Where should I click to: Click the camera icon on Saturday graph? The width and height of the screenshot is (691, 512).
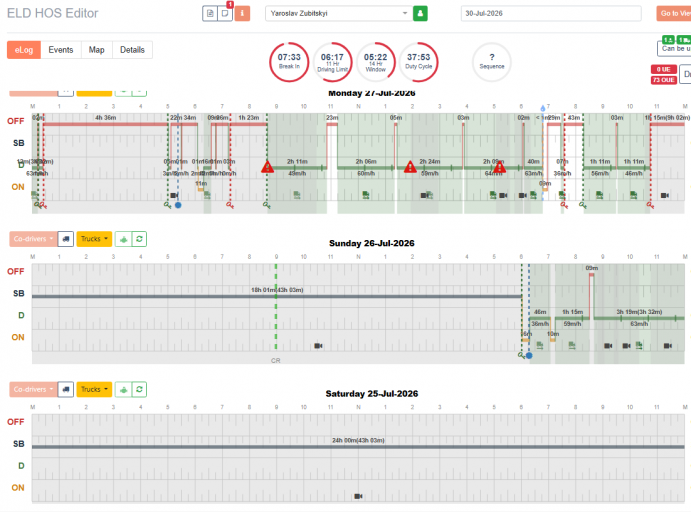tap(358, 496)
